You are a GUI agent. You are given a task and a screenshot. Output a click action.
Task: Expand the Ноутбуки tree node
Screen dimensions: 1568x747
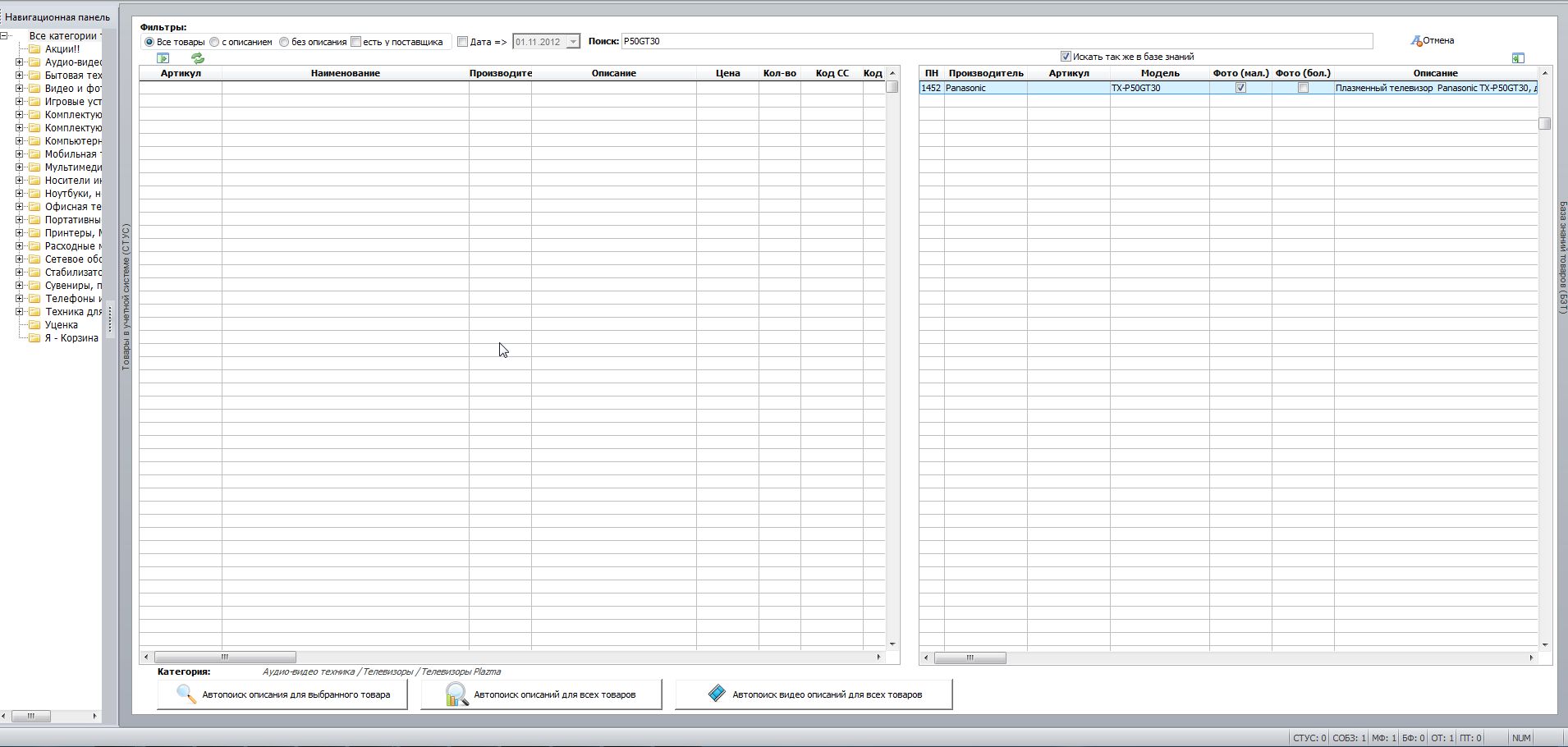(20, 194)
